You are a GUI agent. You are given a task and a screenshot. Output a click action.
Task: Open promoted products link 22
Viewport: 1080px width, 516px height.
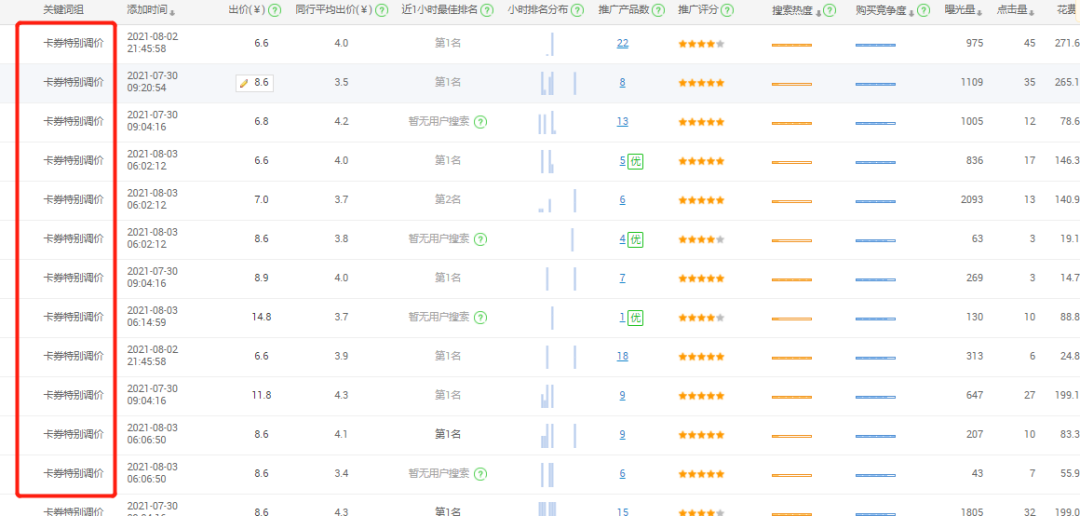(x=623, y=43)
